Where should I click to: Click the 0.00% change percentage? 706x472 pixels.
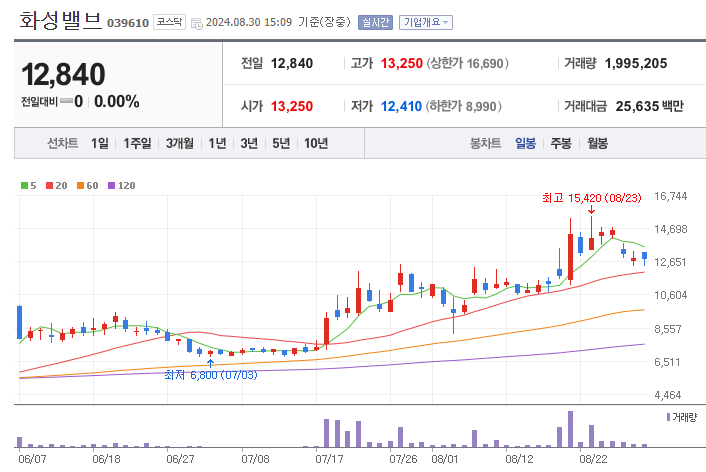(x=117, y=102)
